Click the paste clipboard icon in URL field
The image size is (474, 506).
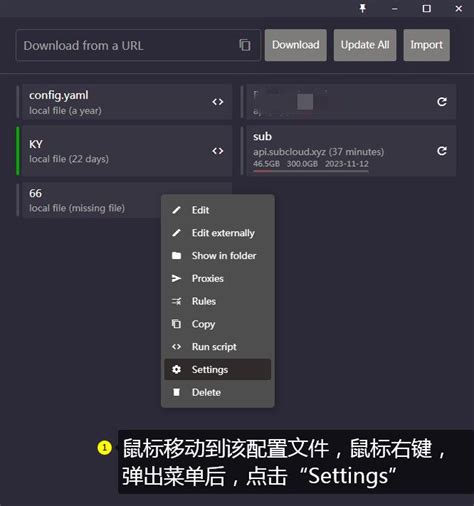click(245, 45)
